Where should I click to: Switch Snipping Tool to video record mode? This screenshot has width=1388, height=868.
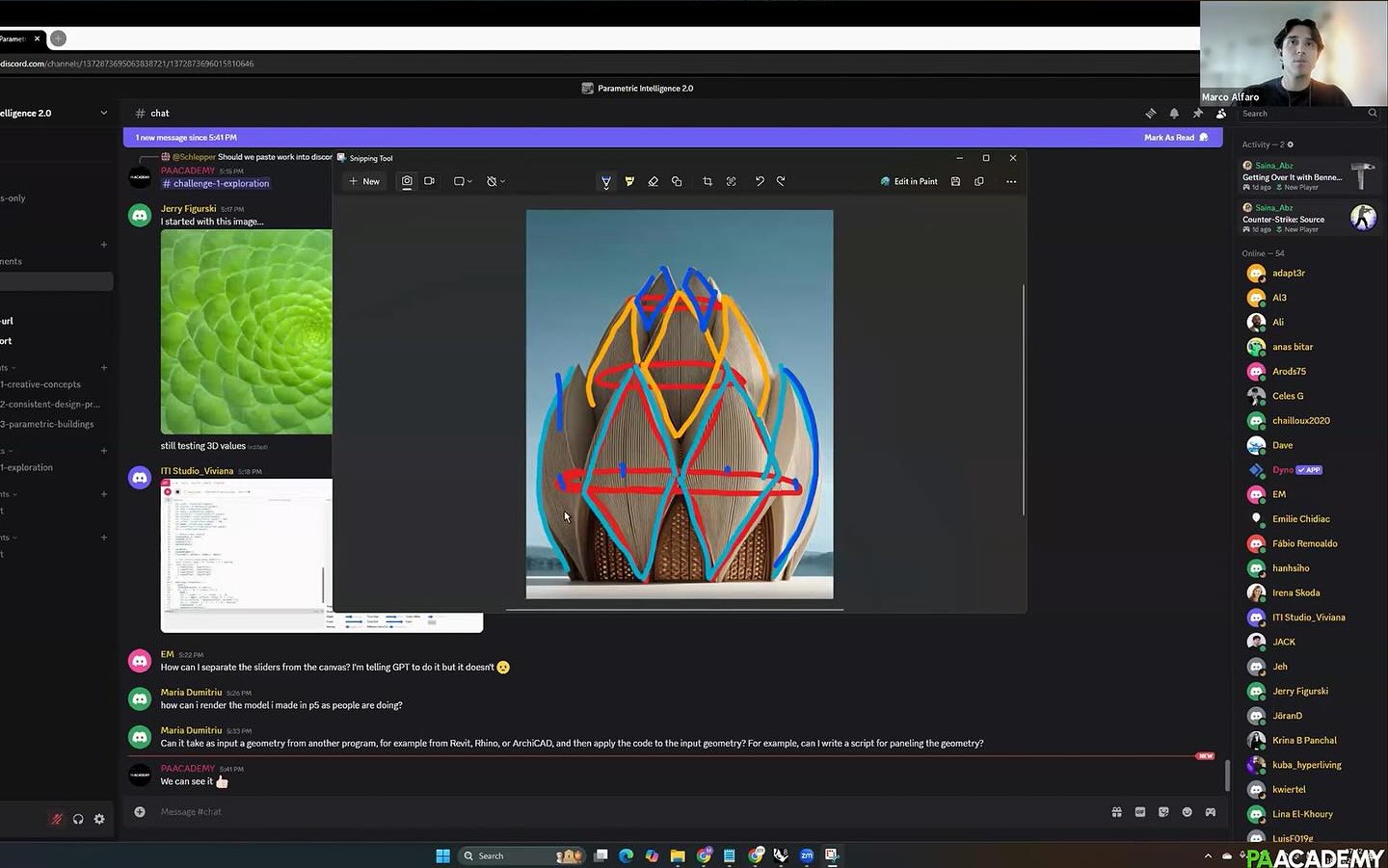click(430, 181)
